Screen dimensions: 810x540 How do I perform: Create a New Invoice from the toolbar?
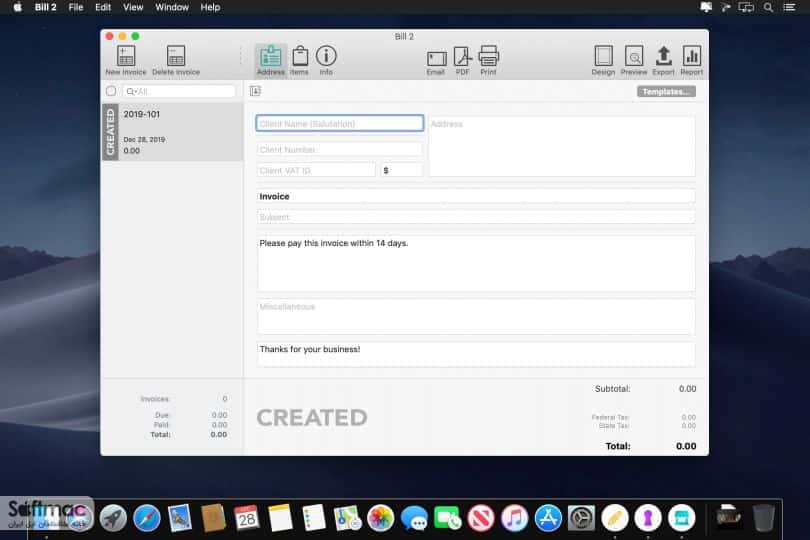(126, 60)
